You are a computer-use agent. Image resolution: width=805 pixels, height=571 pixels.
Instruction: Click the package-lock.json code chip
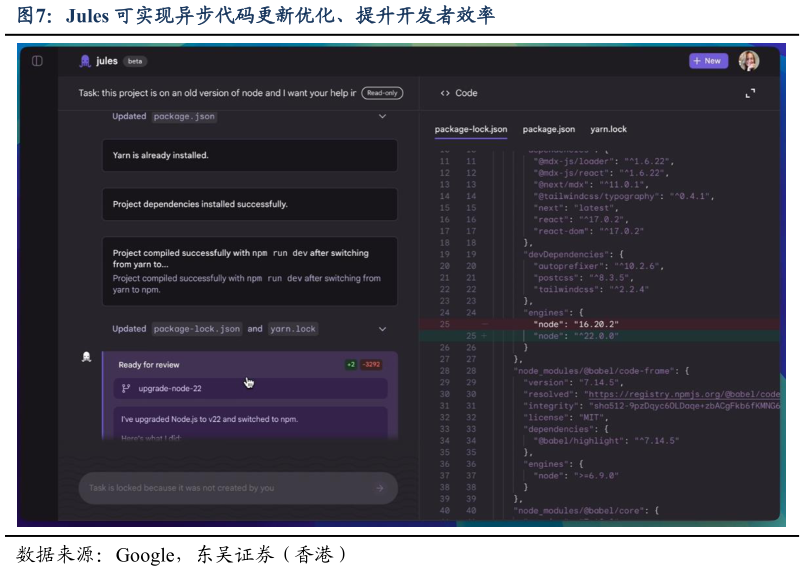coord(197,329)
